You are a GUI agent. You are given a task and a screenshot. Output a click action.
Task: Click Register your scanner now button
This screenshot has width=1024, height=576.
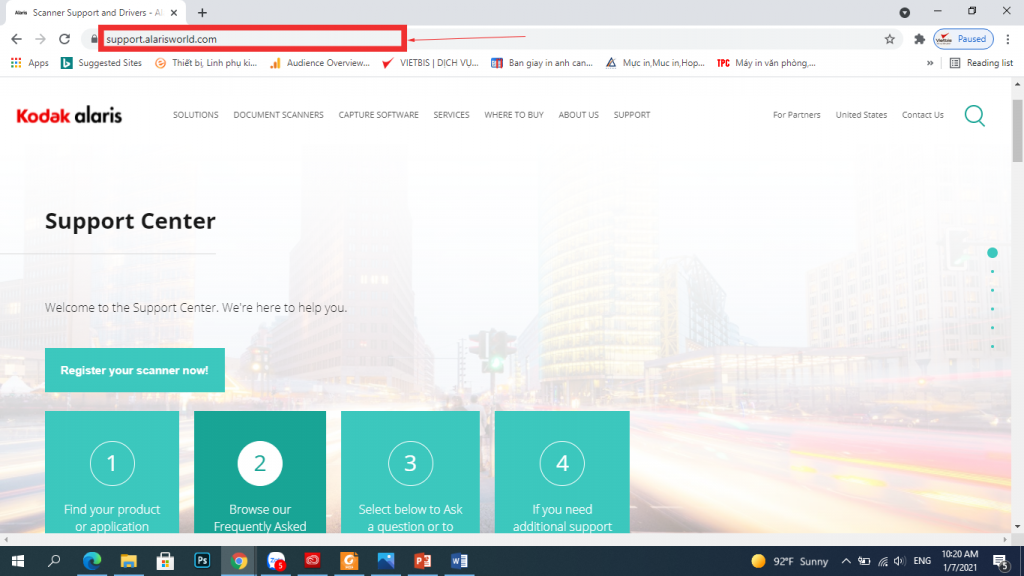[x=134, y=370]
